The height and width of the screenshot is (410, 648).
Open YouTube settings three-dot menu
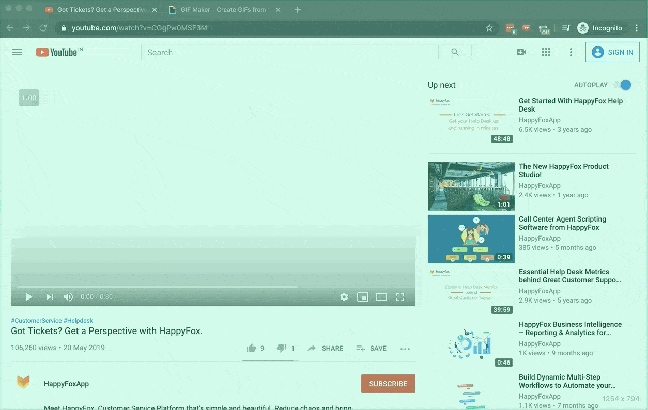pyautogui.click(x=571, y=52)
